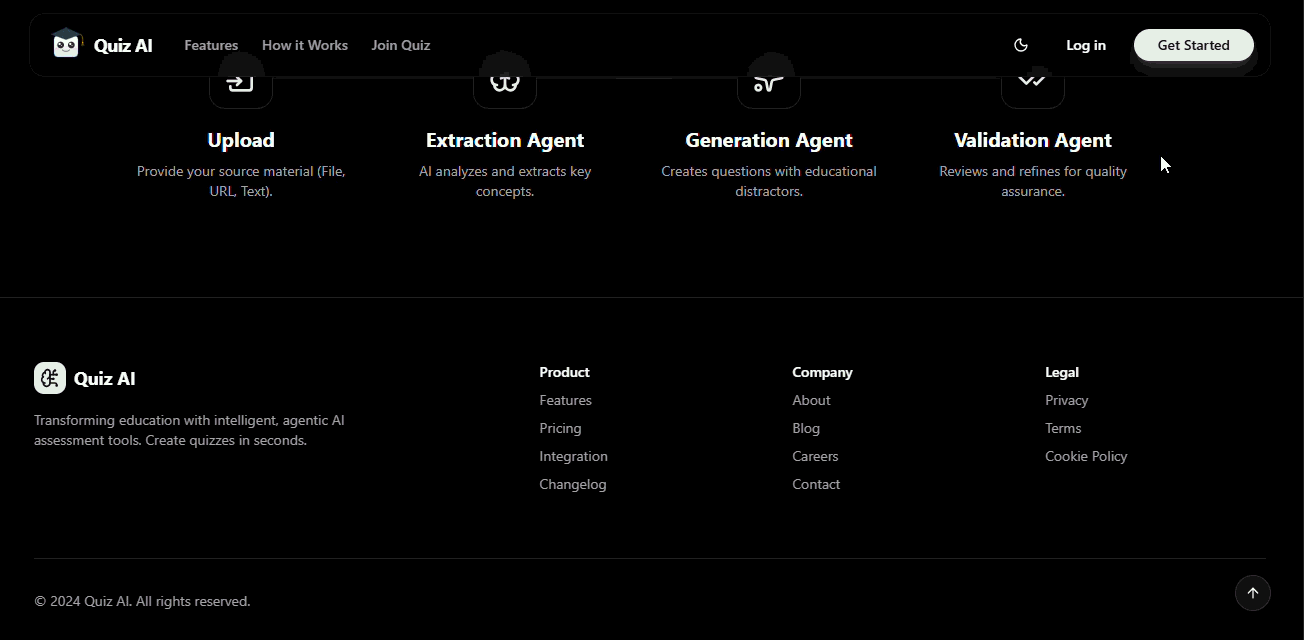Visit the Integration footer link
The width and height of the screenshot is (1304, 640).
point(573,456)
